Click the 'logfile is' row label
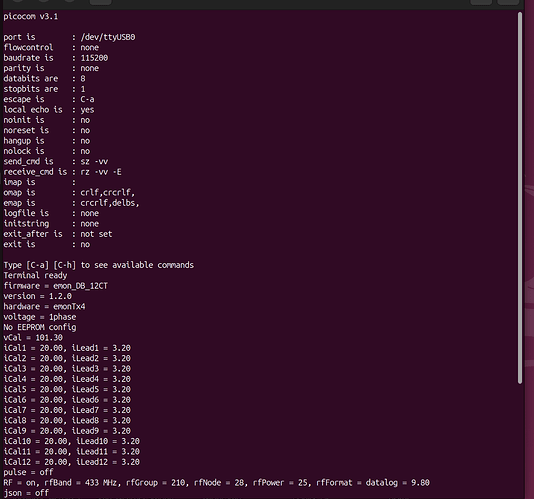 26,213
